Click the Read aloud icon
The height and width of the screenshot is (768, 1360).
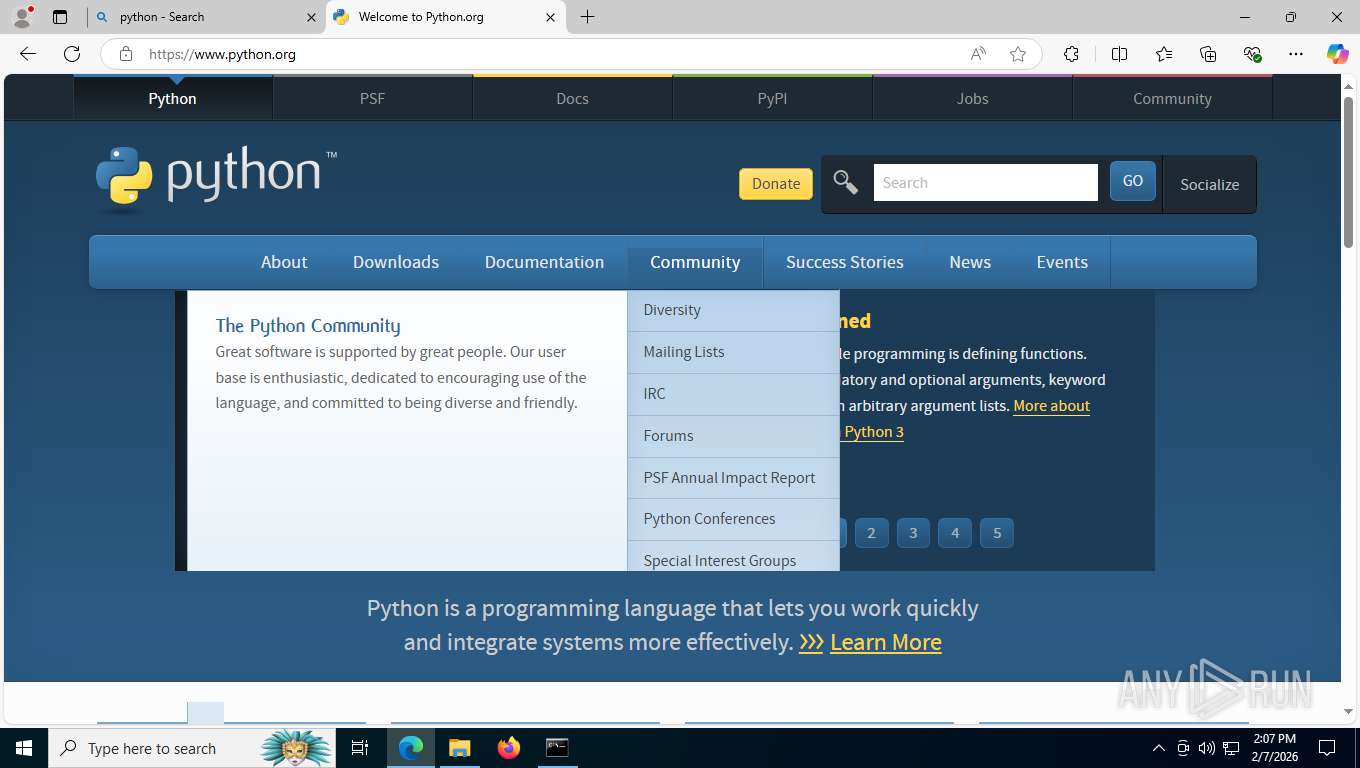(x=978, y=54)
